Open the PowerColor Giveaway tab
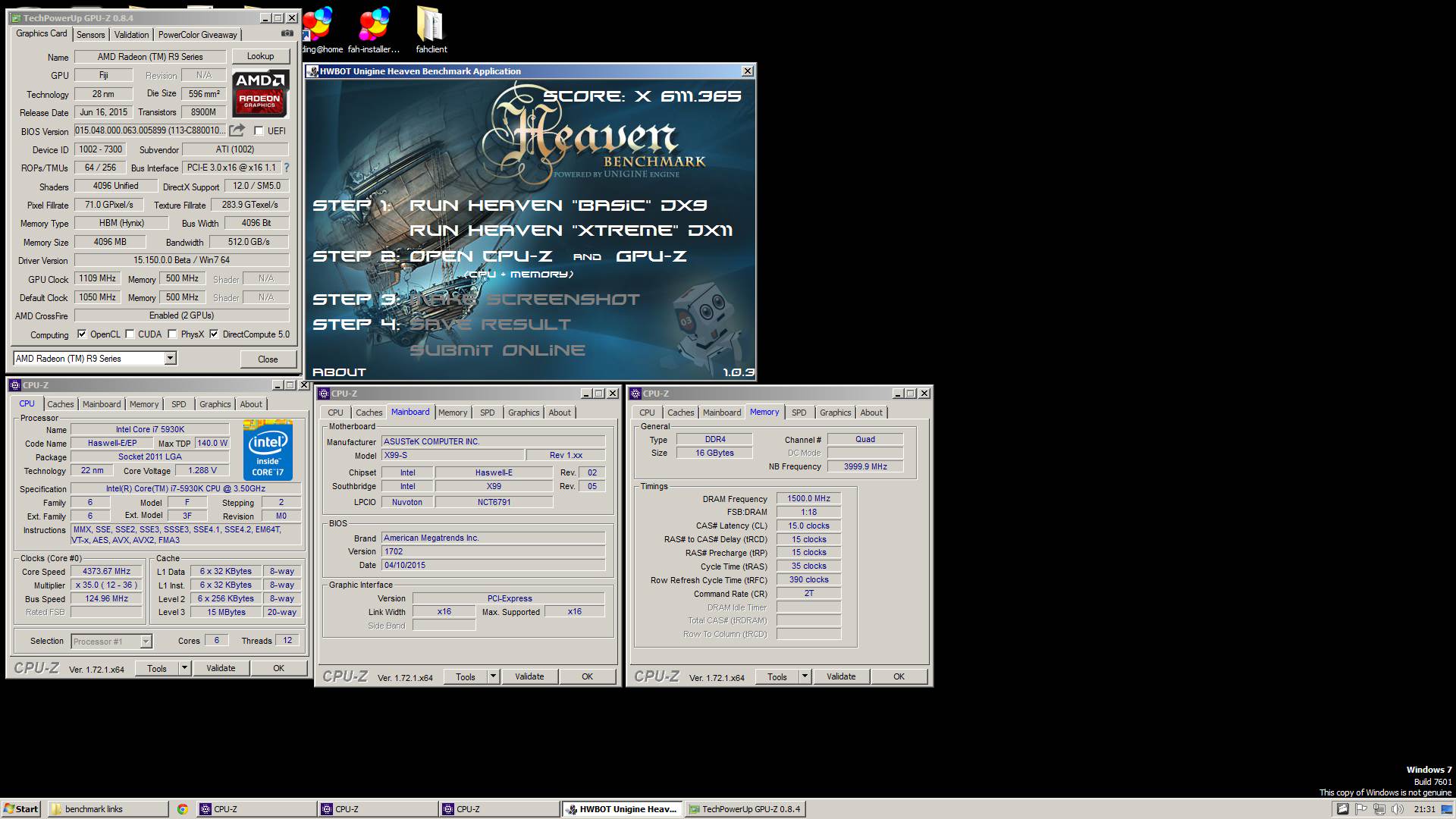This screenshot has height=819, width=1456. point(197,35)
